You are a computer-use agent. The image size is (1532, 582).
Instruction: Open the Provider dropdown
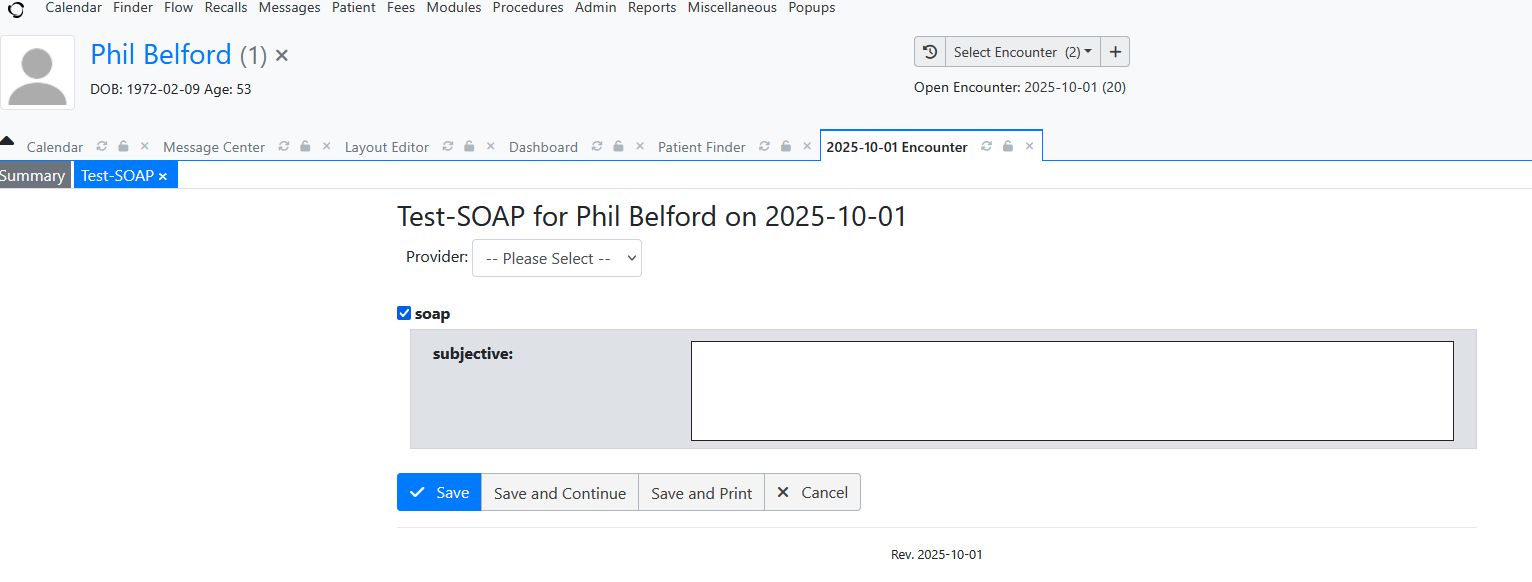point(557,258)
